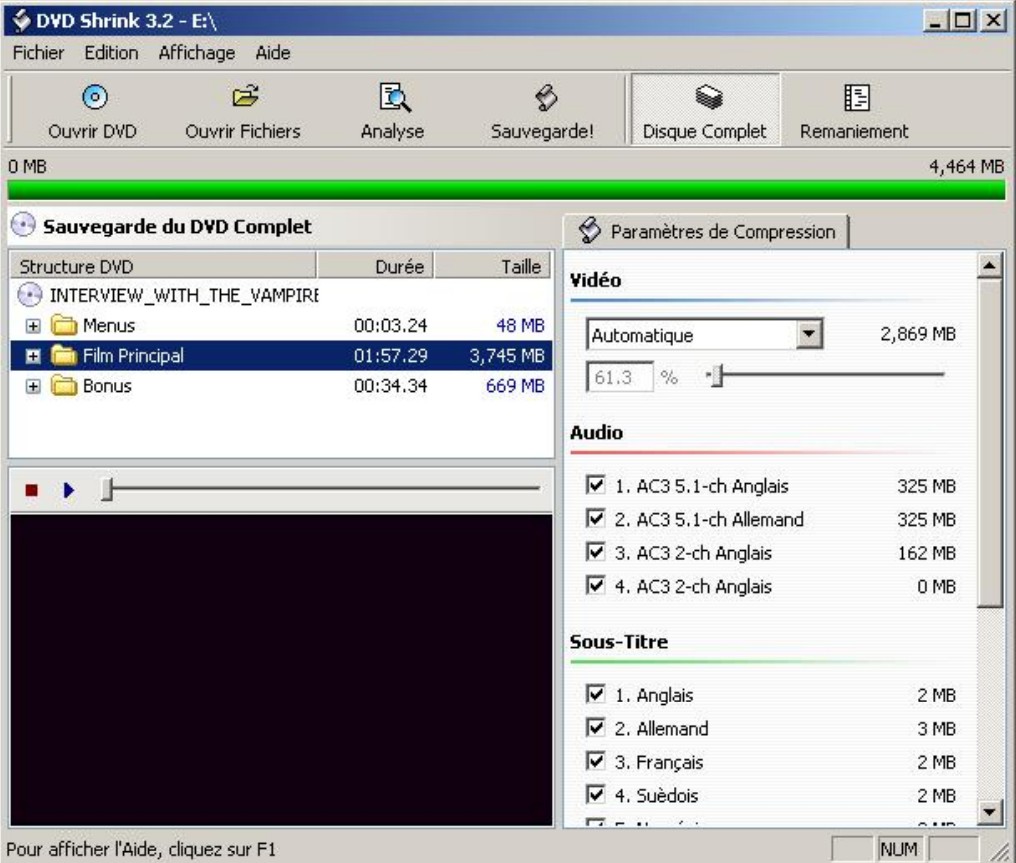Select the Film Principal row
Screen dimensions: 1016x863
[281, 356]
